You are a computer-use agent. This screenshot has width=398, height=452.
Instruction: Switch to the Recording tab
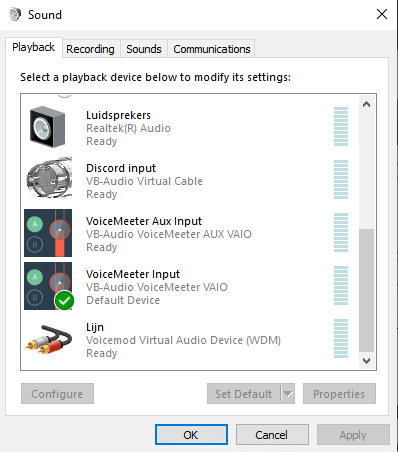click(90, 49)
